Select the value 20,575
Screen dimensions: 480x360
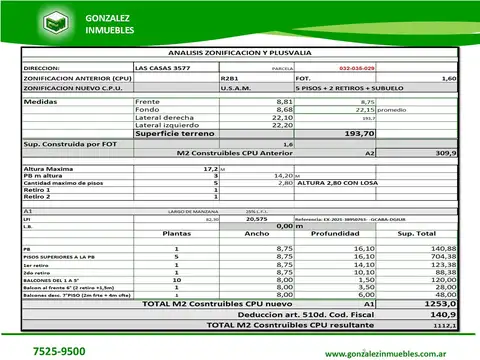coord(257,219)
